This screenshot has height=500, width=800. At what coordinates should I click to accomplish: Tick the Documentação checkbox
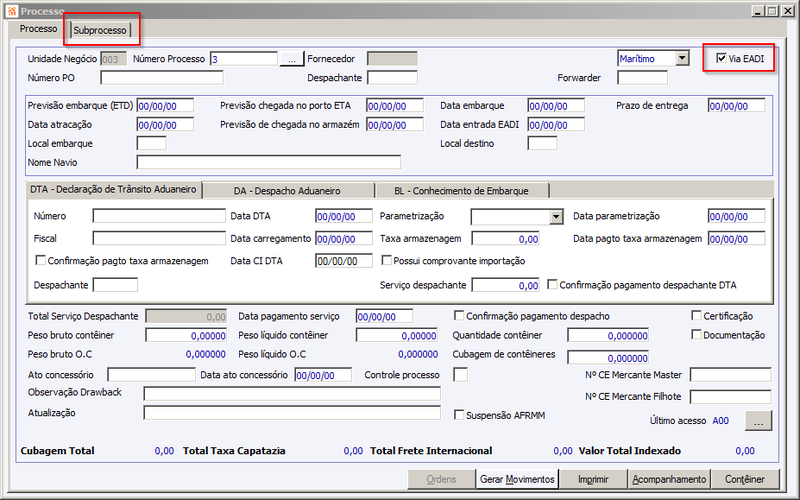click(696, 335)
